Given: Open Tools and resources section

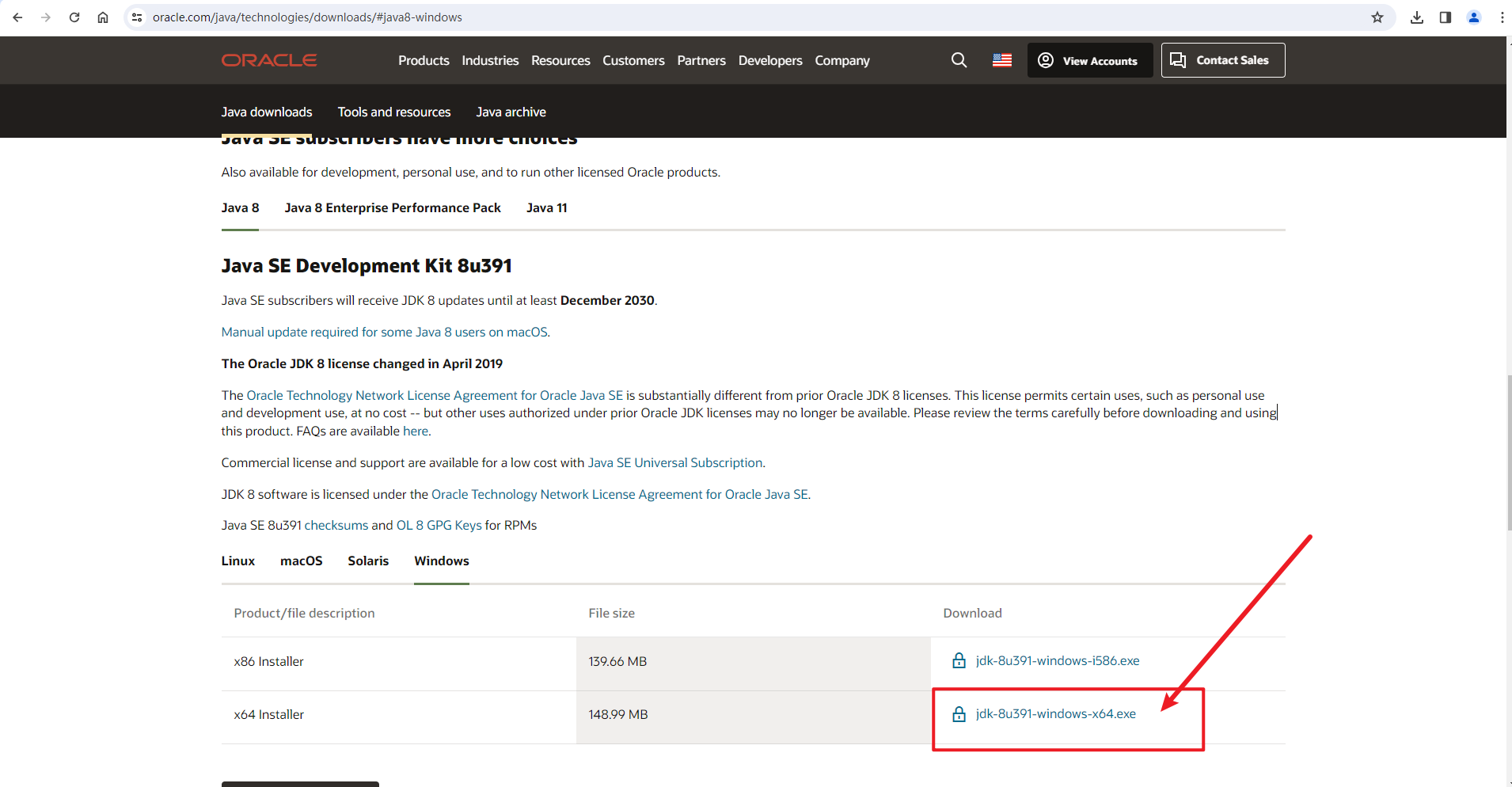Looking at the screenshot, I should tap(394, 112).
